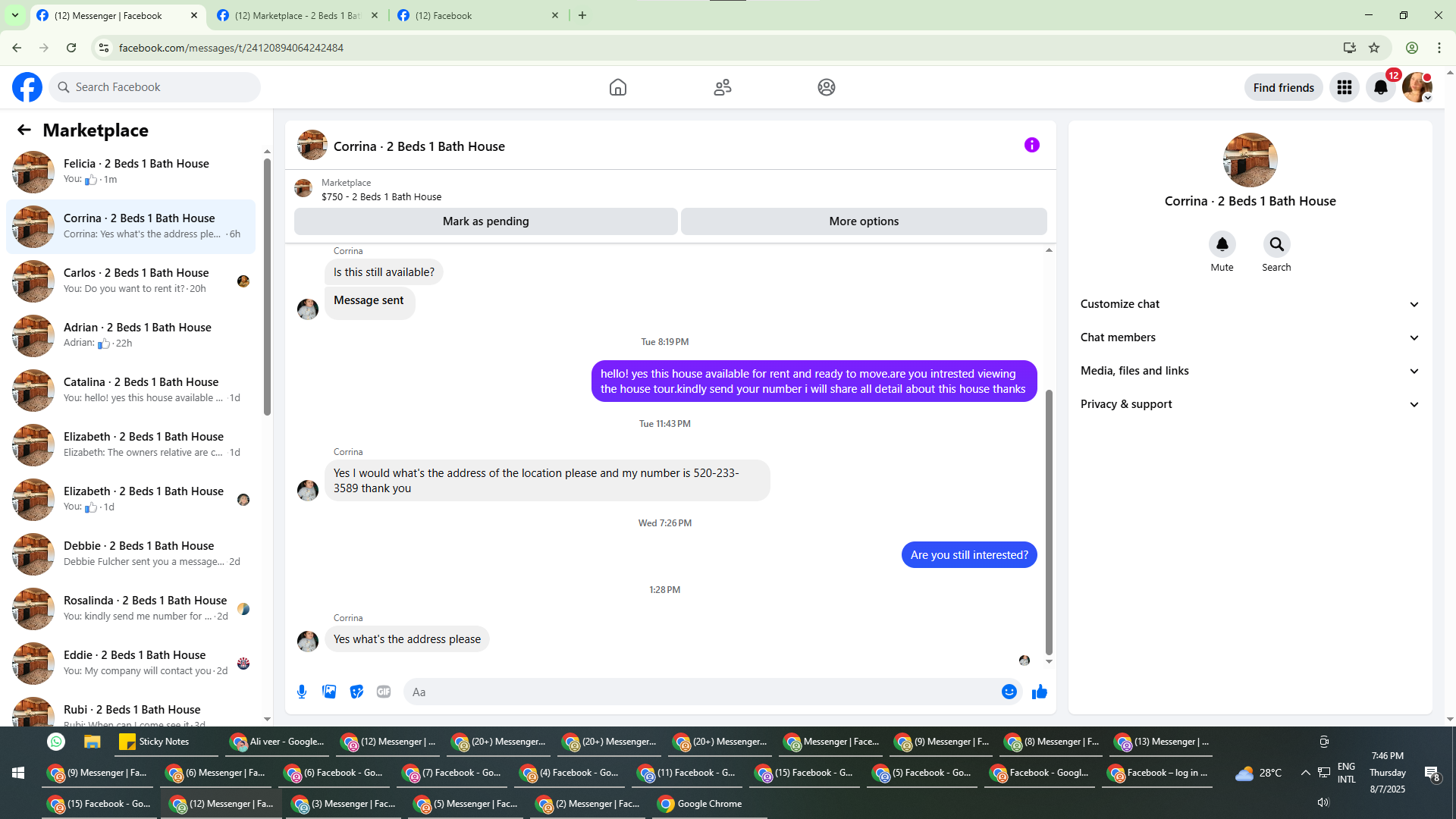Screen dimensions: 1456x819
Task: Send a voice clip with microphone icon
Action: [x=302, y=692]
